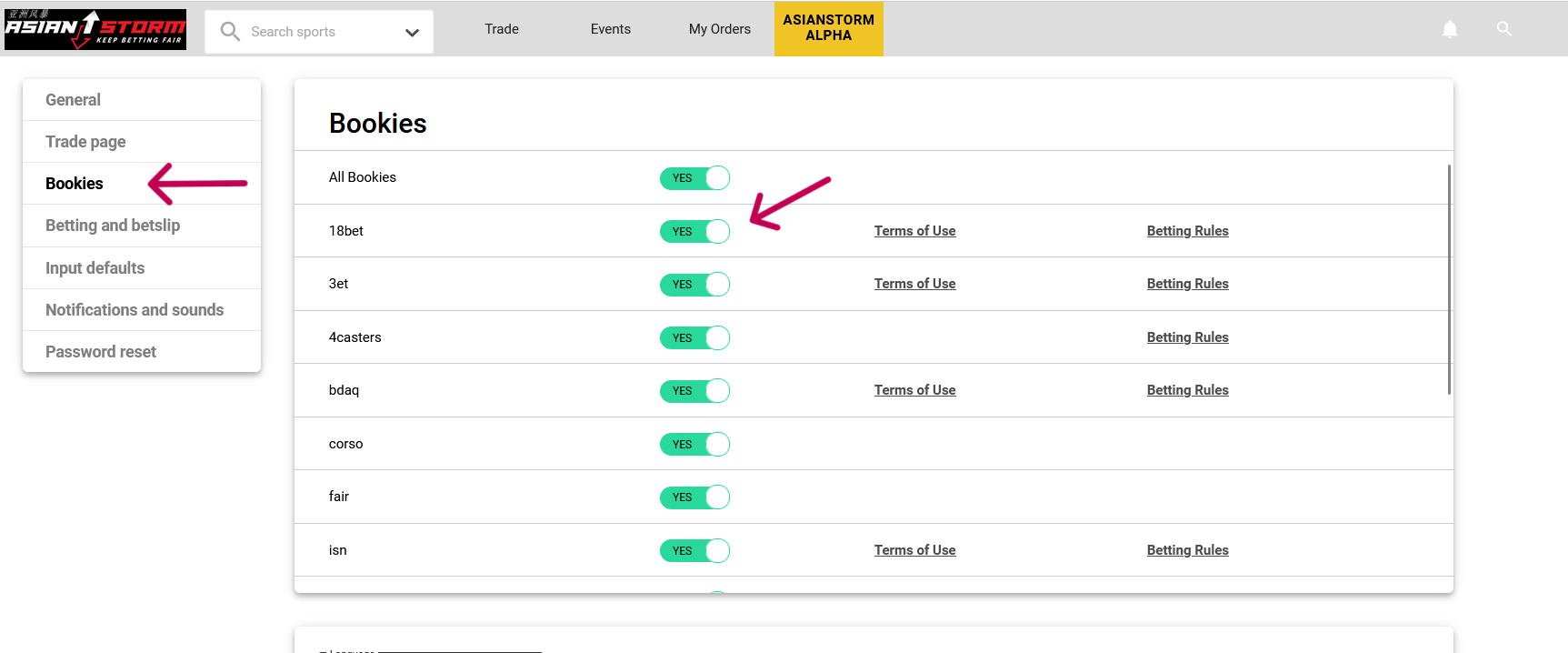
Task: Click the isn bookie name
Action: pos(337,550)
